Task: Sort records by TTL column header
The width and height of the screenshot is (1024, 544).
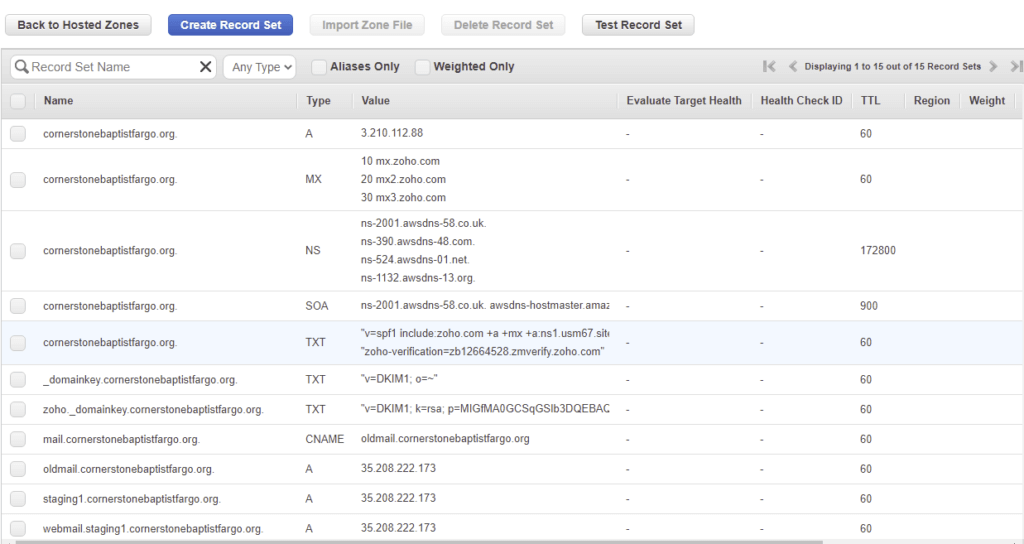Action: (870, 101)
